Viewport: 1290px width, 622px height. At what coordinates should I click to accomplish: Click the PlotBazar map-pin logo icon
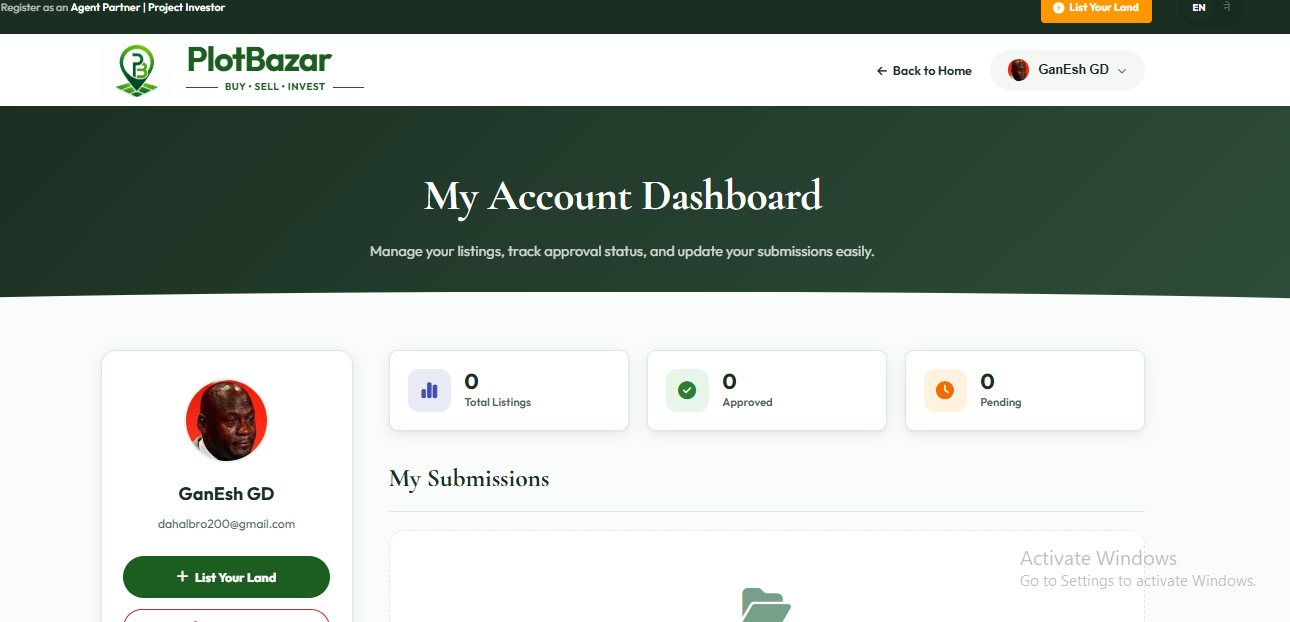click(x=138, y=70)
